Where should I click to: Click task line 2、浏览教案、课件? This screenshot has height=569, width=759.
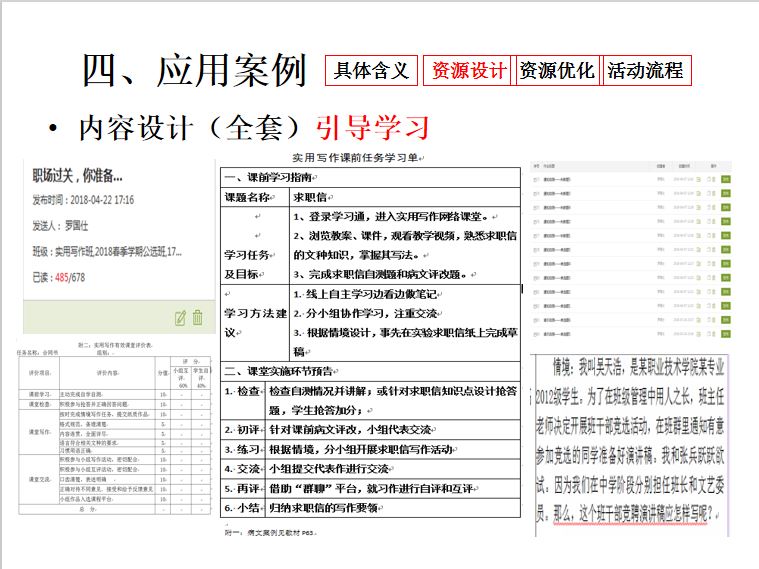click(405, 245)
